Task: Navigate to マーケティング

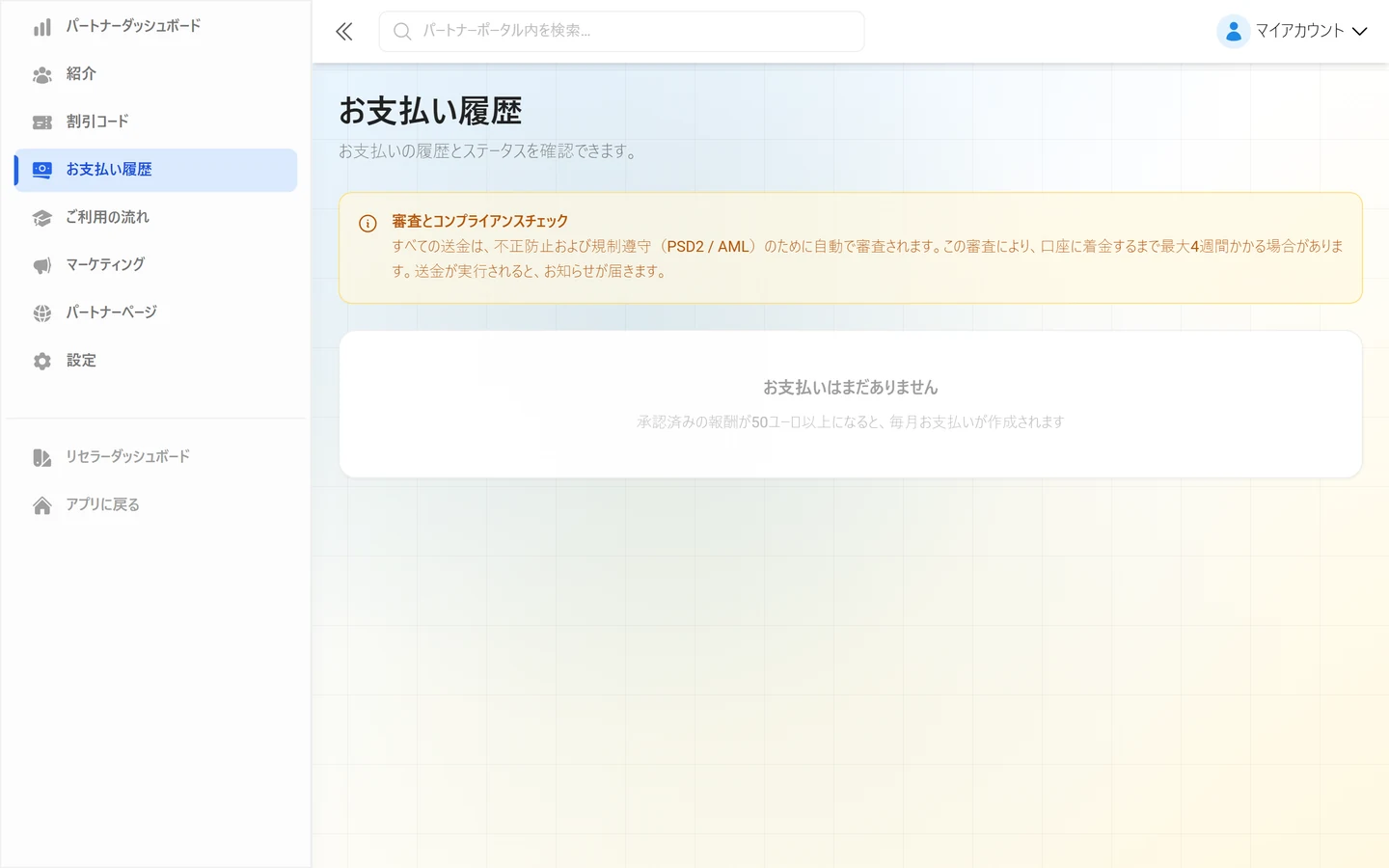Action: click(x=155, y=265)
